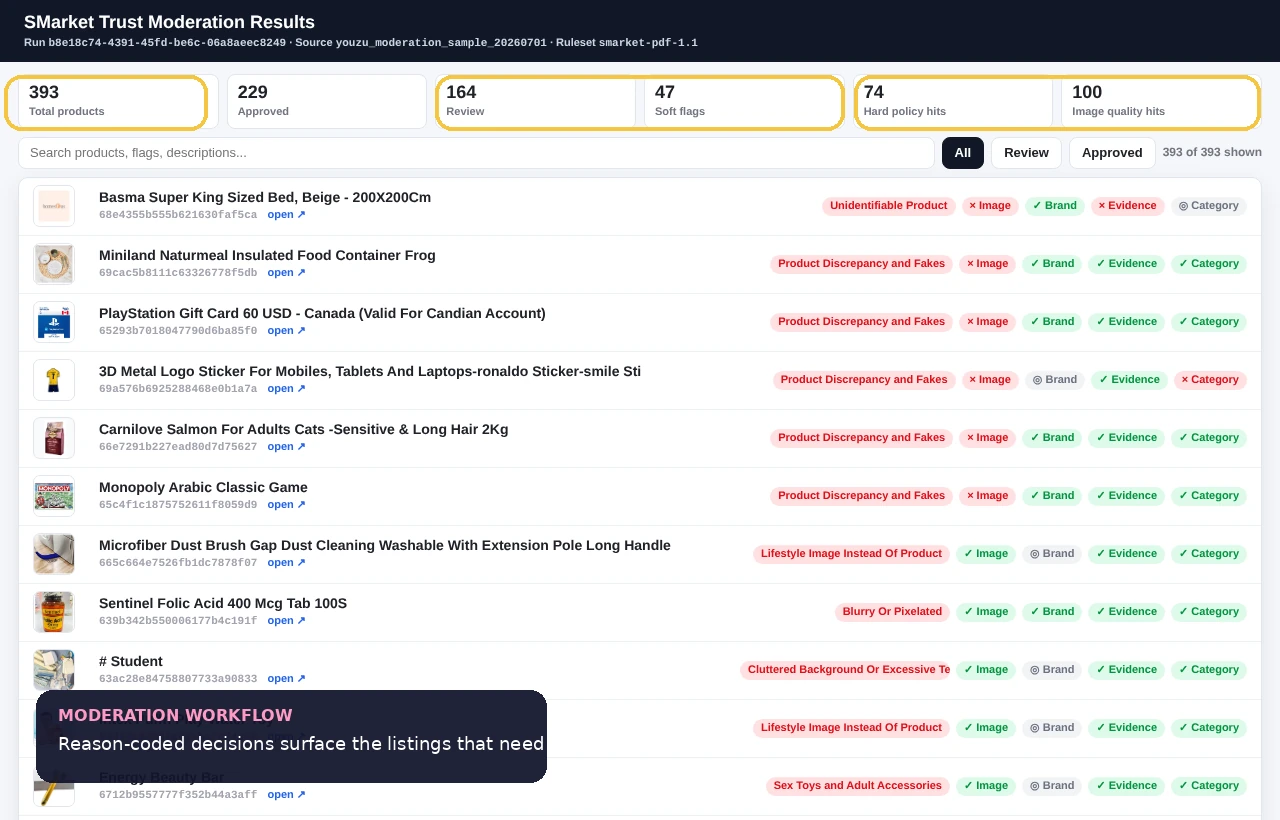Click Monopoly Arabic game thumbnail

54,496
